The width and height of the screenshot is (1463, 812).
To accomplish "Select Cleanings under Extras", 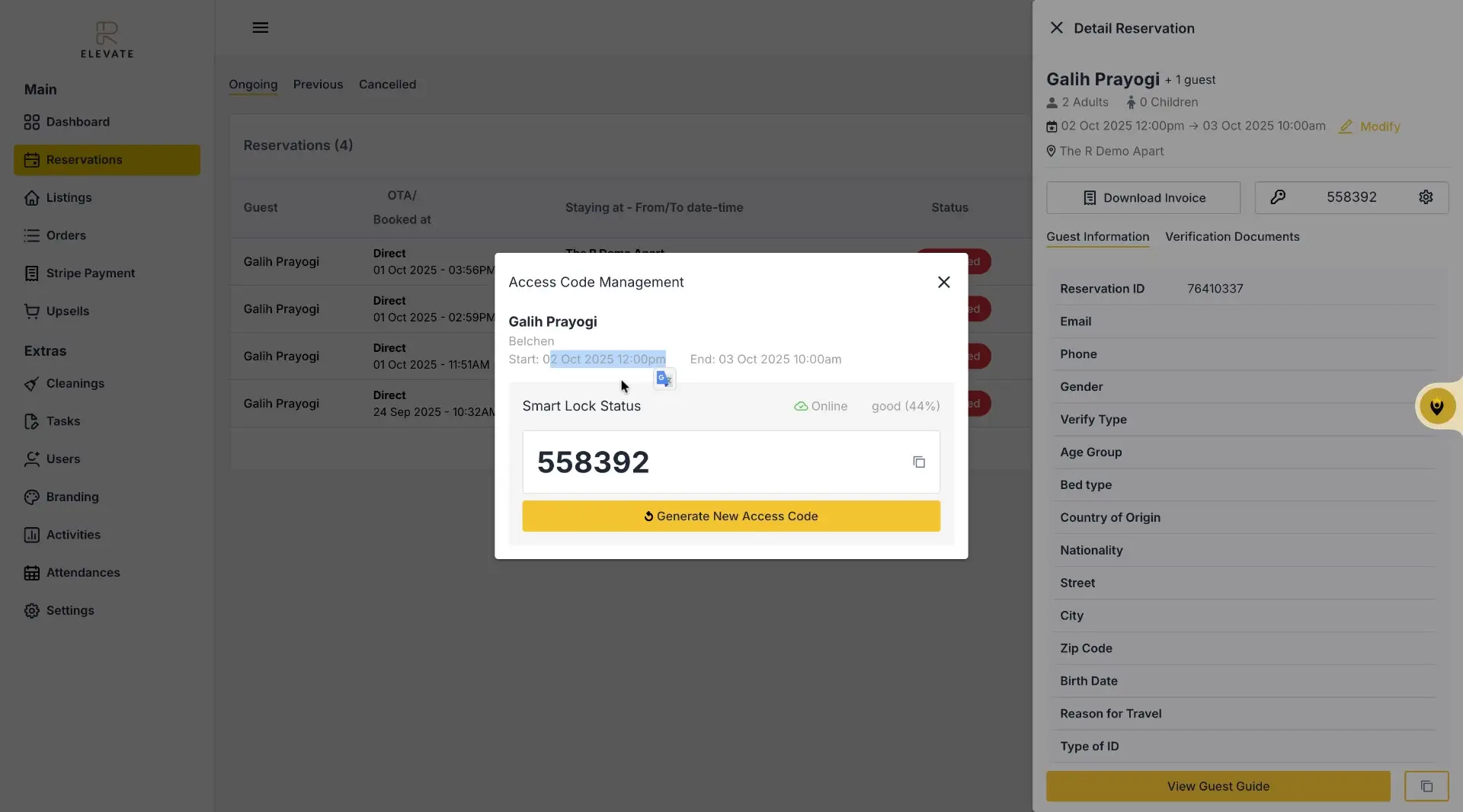I will (75, 383).
